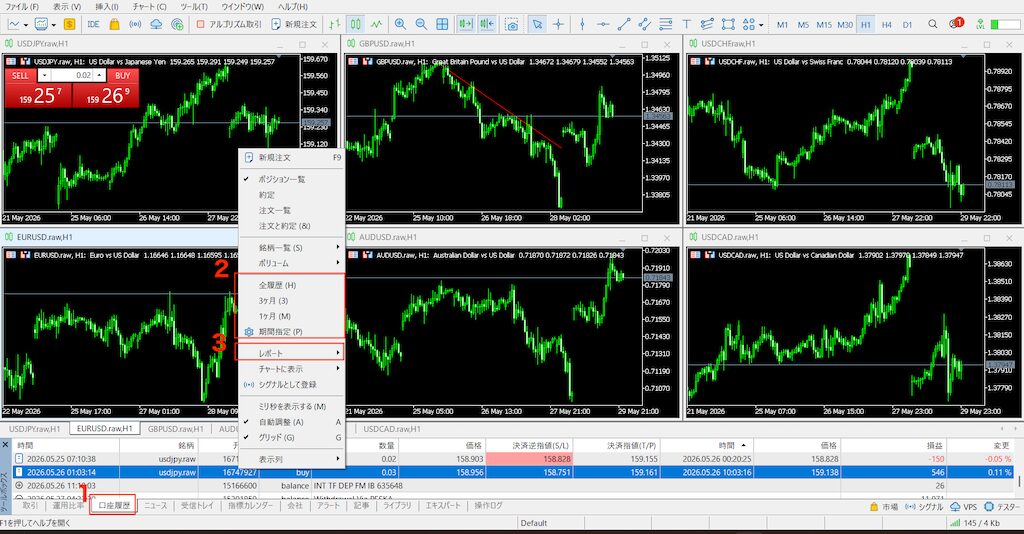Expand the shapes objects dropdown arrow
Viewport: 1024px width, 534px height.
pos(762,25)
